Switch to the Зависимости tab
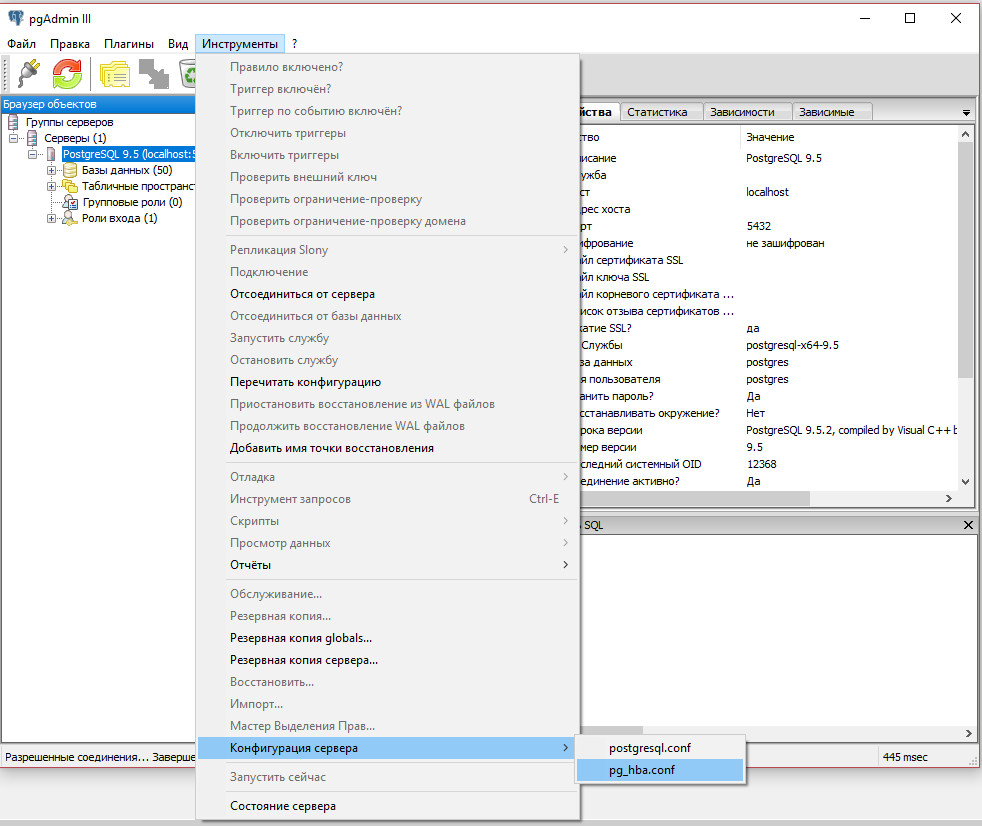 tap(744, 112)
